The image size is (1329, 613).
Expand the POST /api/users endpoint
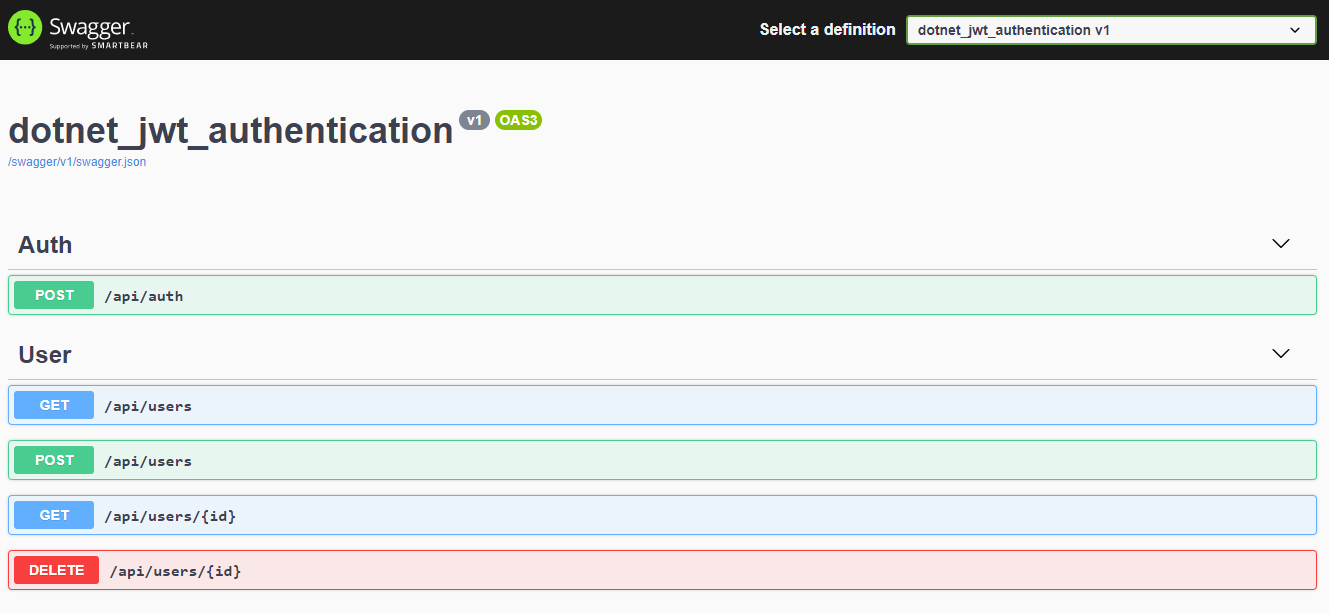[662, 460]
